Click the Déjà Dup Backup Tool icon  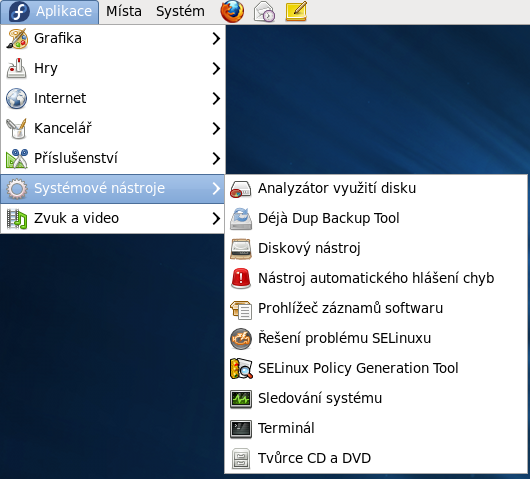[241, 219]
